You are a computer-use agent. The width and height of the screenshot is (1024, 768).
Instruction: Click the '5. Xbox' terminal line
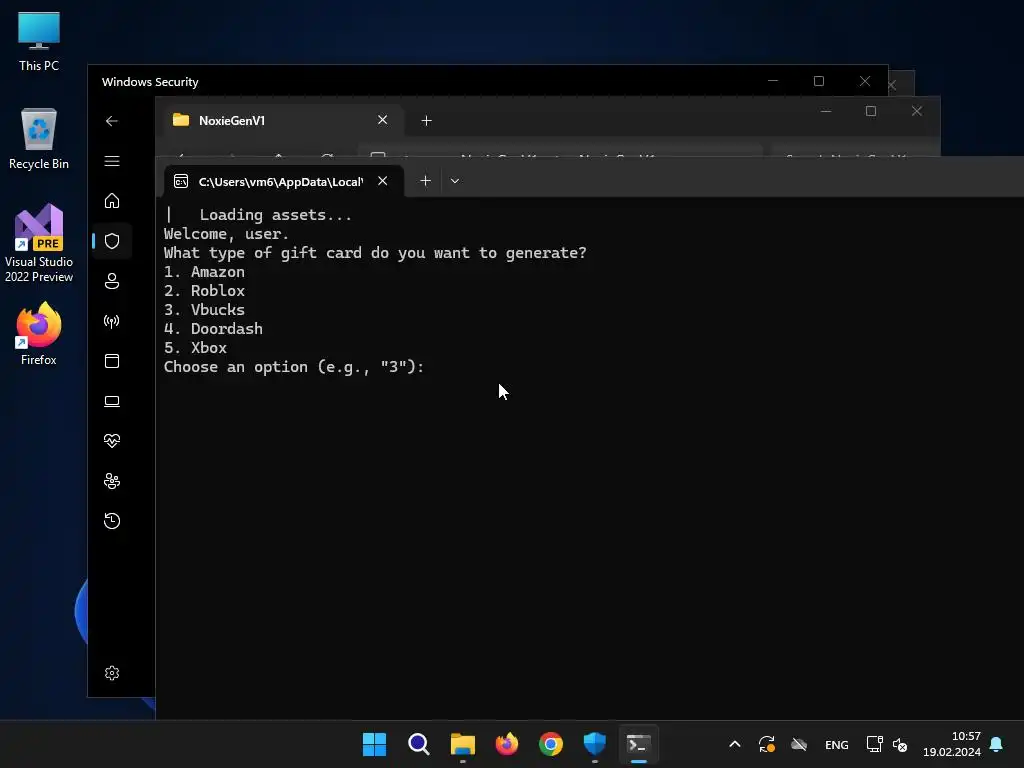point(195,347)
